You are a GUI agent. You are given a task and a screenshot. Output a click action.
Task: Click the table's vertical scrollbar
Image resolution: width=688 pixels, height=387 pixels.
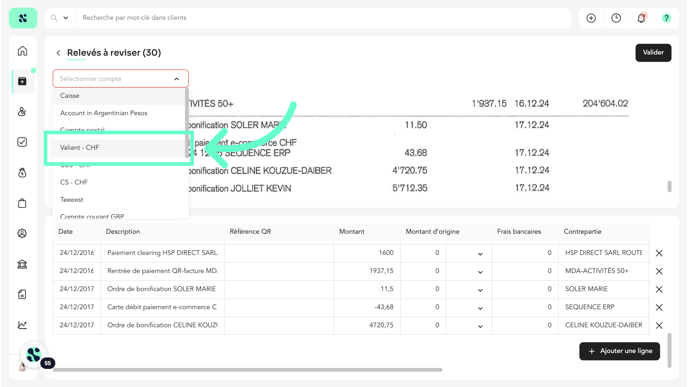[669, 350]
